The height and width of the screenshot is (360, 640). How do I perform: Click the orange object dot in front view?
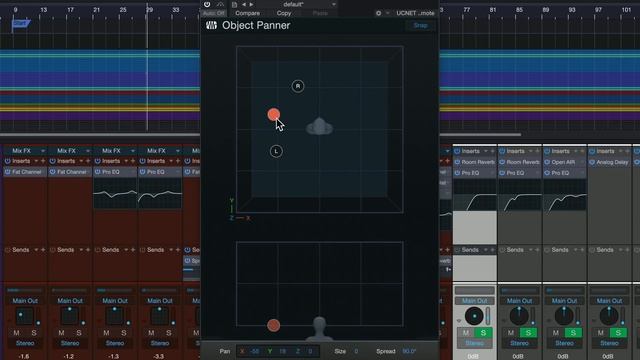pos(273,325)
